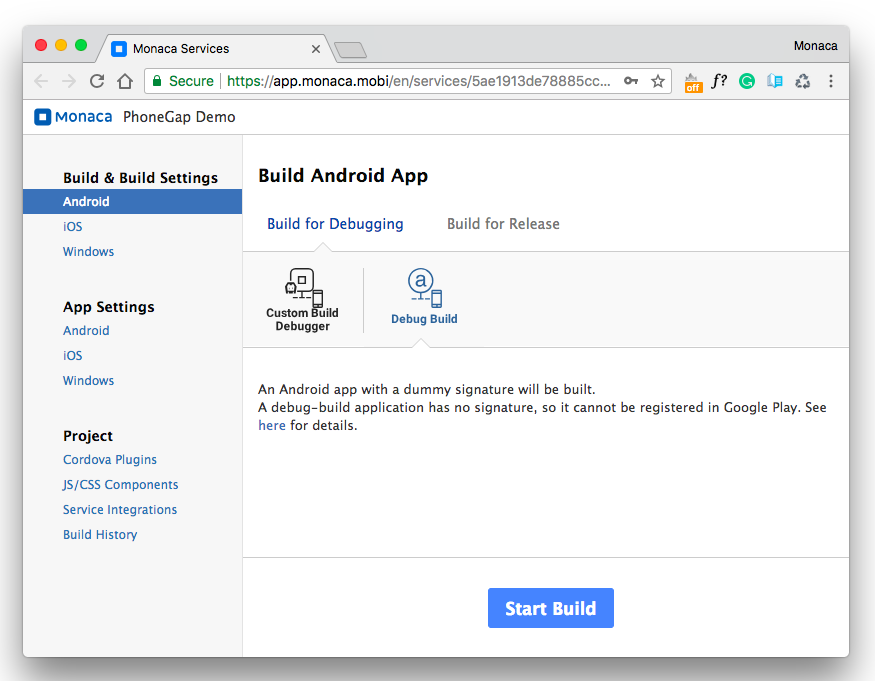Open JS/CSS Components page

(x=120, y=485)
